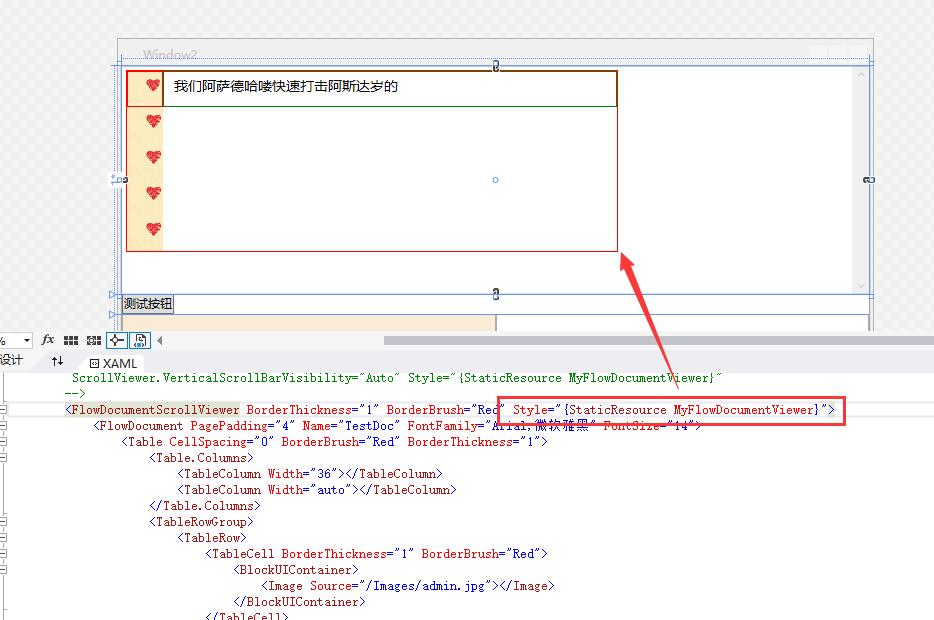Viewport: 934px width, 620px height.
Task: Toggle snap to gridlines icon
Action: [x=94, y=340]
